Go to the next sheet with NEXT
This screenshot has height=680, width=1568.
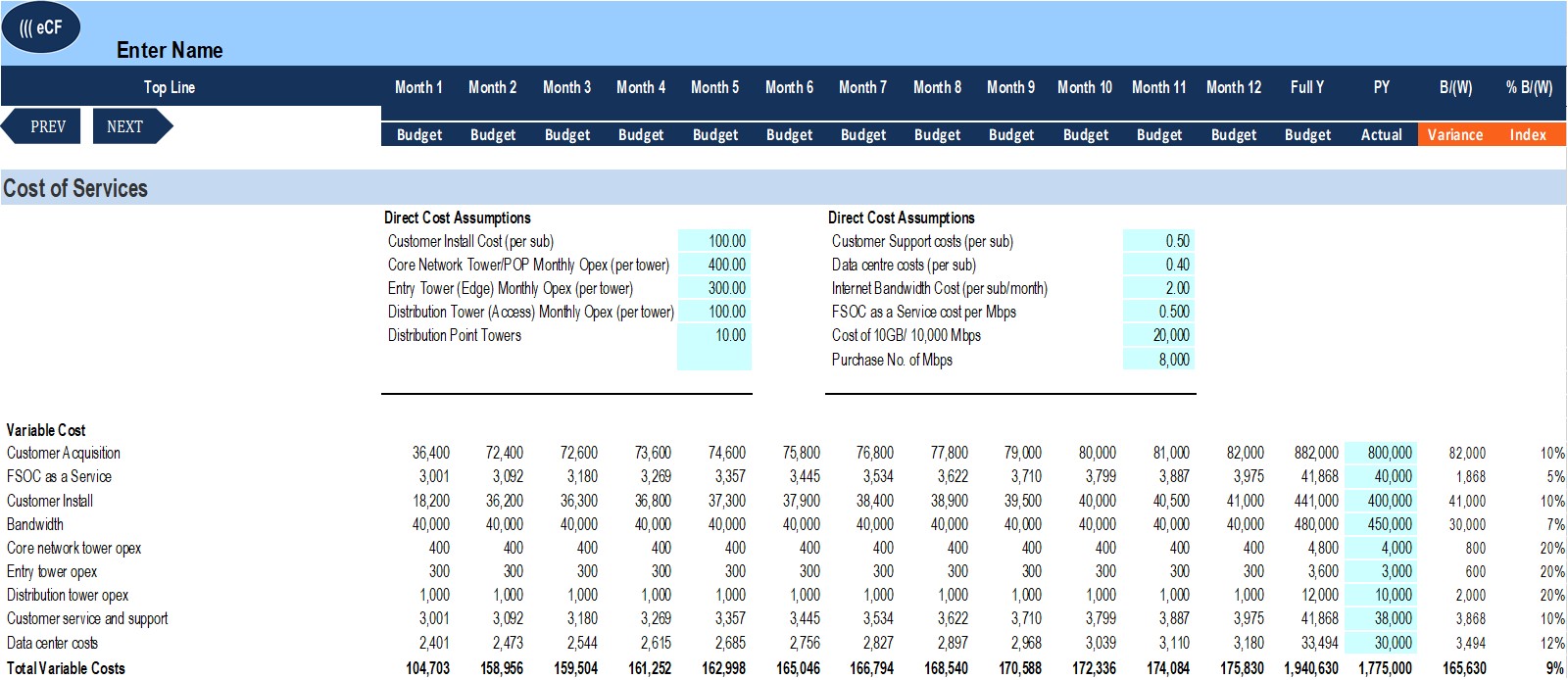(x=132, y=126)
